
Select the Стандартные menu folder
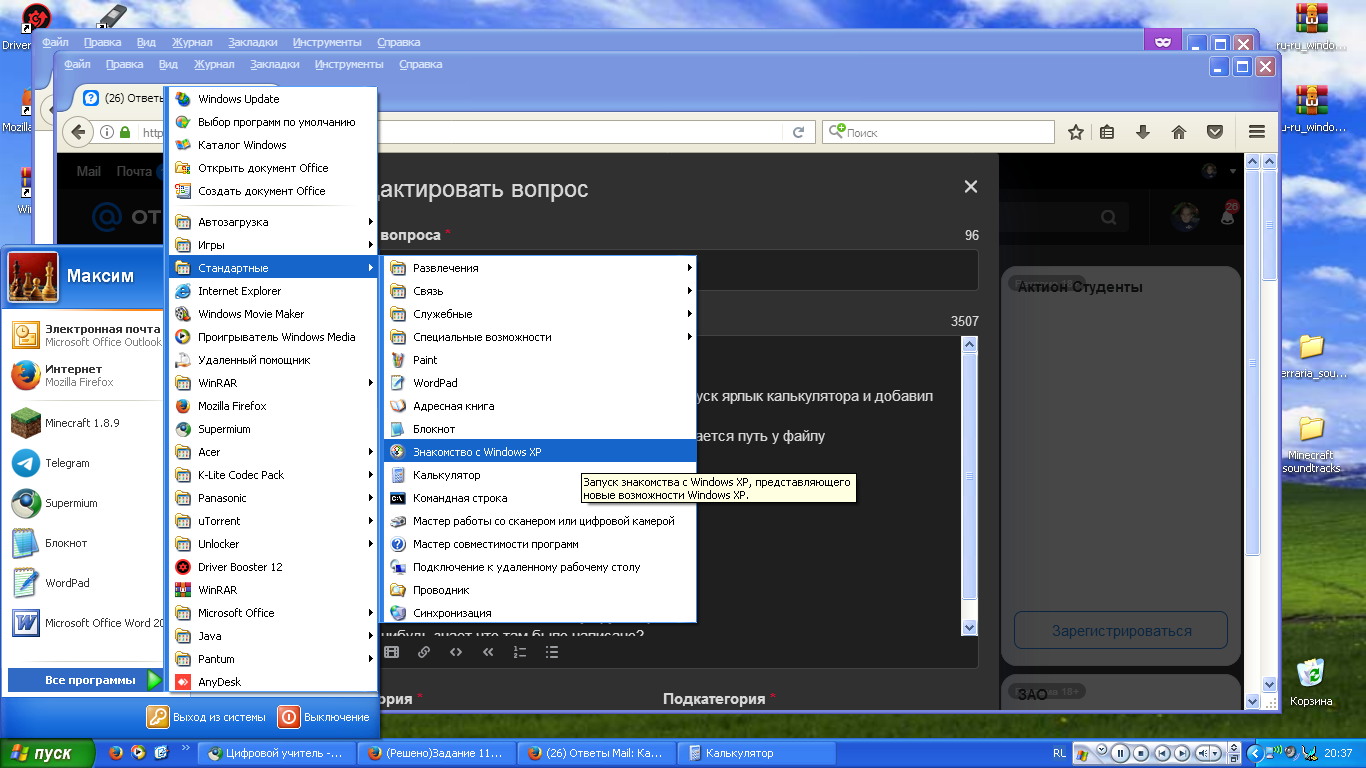point(274,268)
